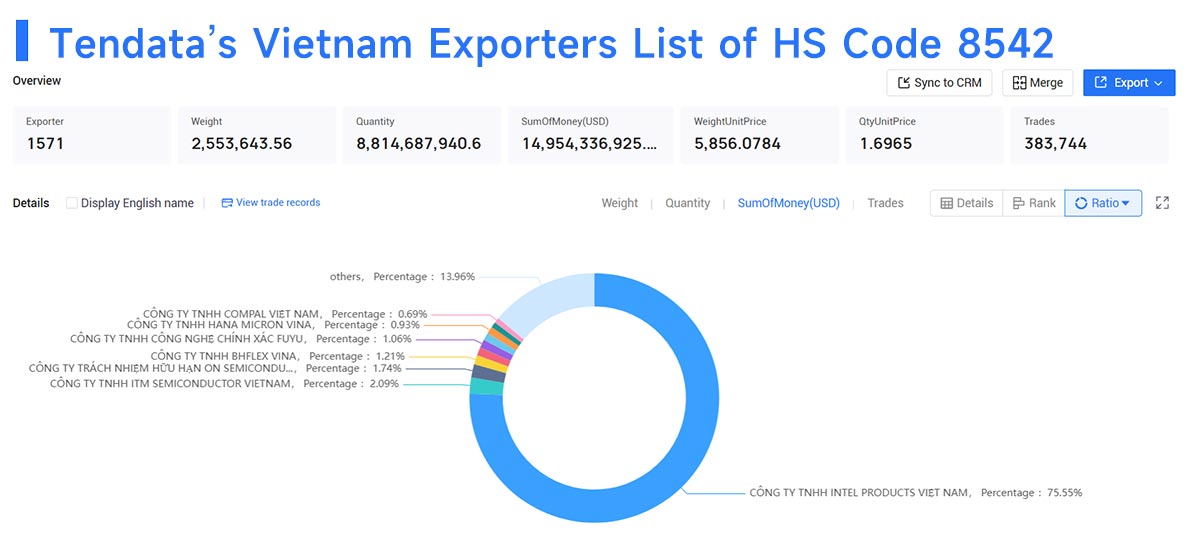Click the CHÍNH XÁC FUYU 1.06% label

tap(241, 339)
